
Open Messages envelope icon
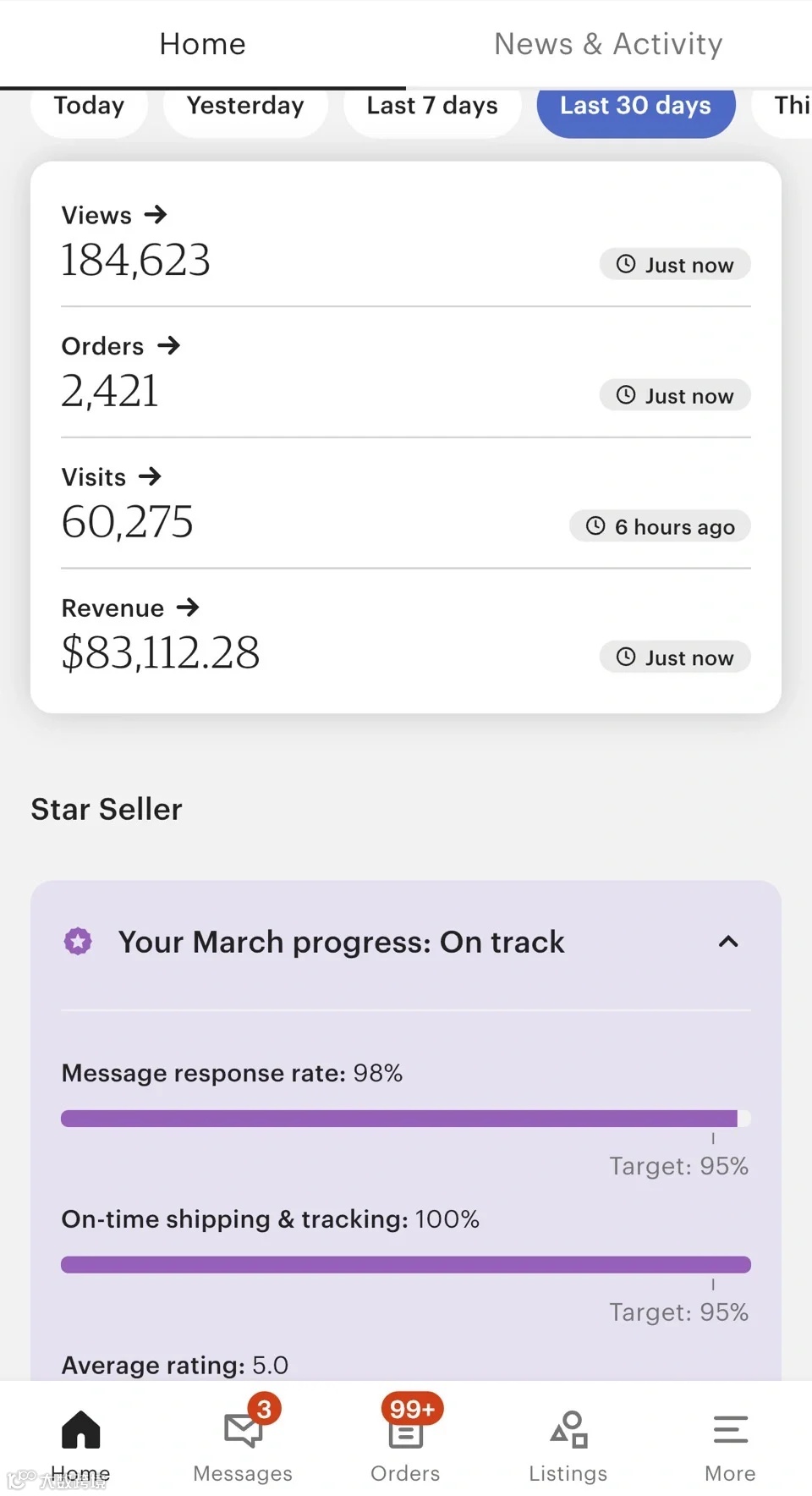click(243, 1432)
